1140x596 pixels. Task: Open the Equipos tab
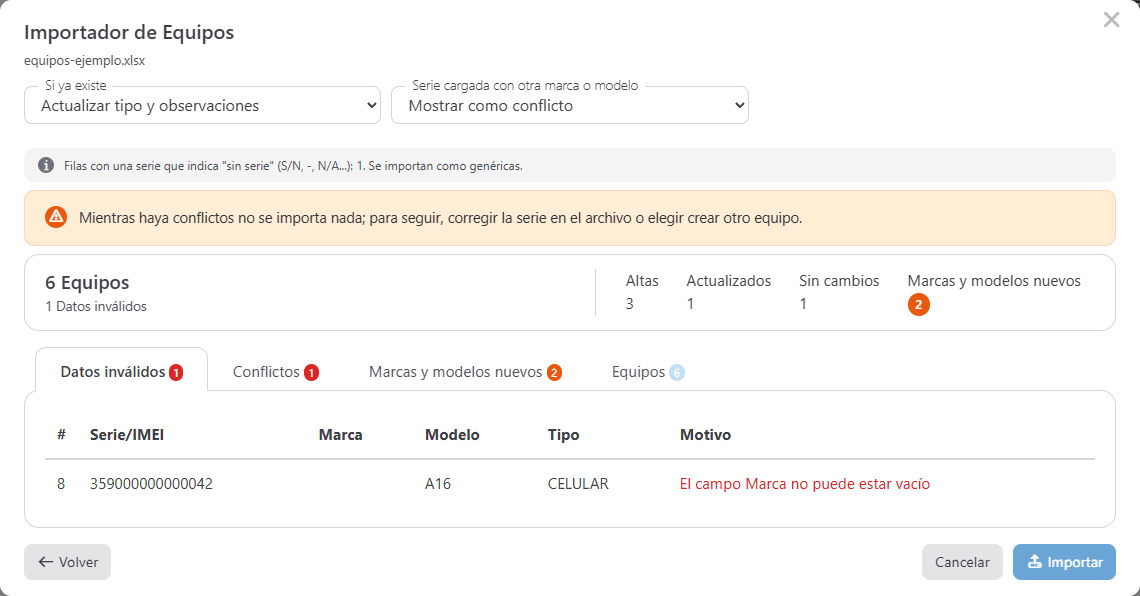(648, 371)
